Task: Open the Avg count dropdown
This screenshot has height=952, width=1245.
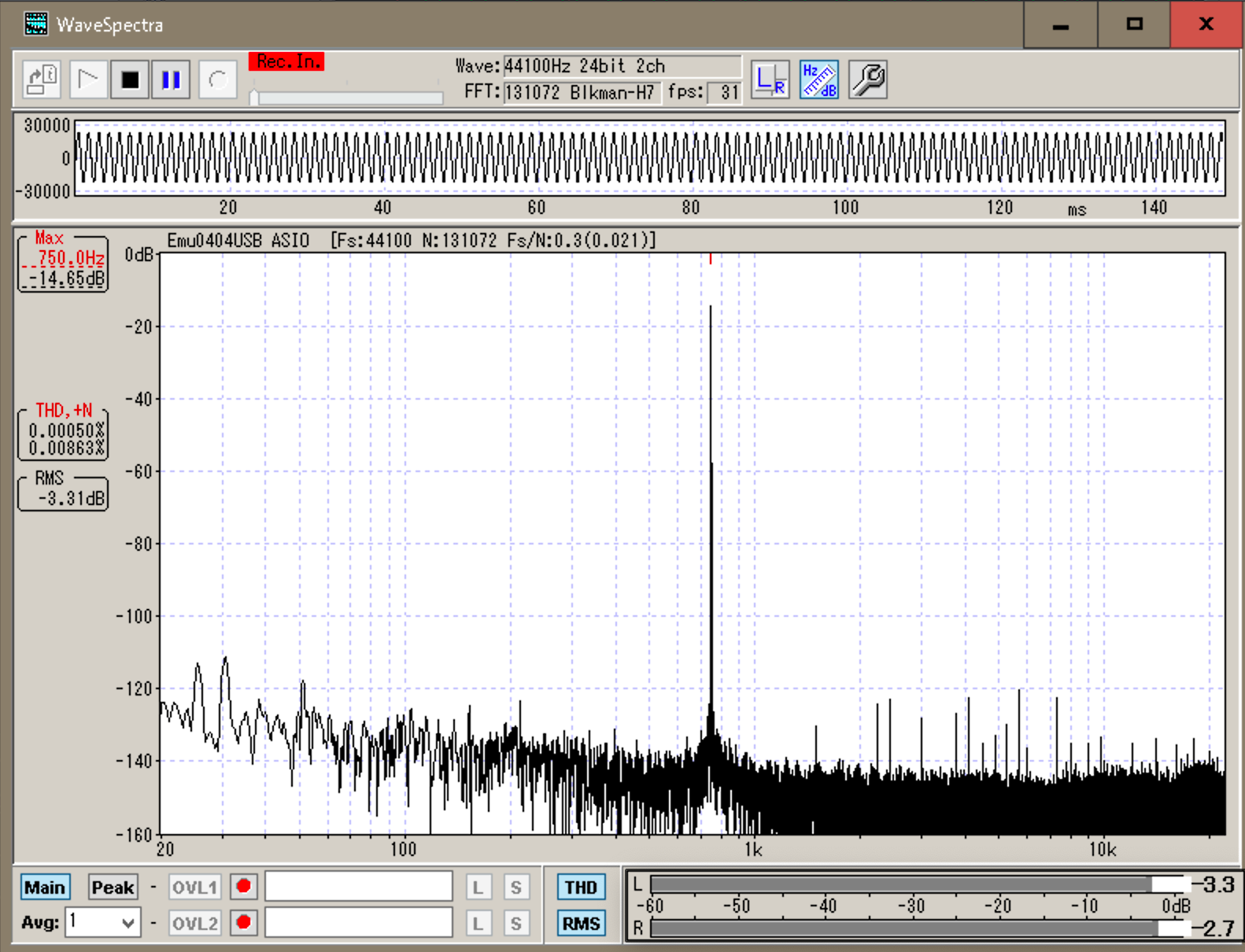Action: pos(104,922)
